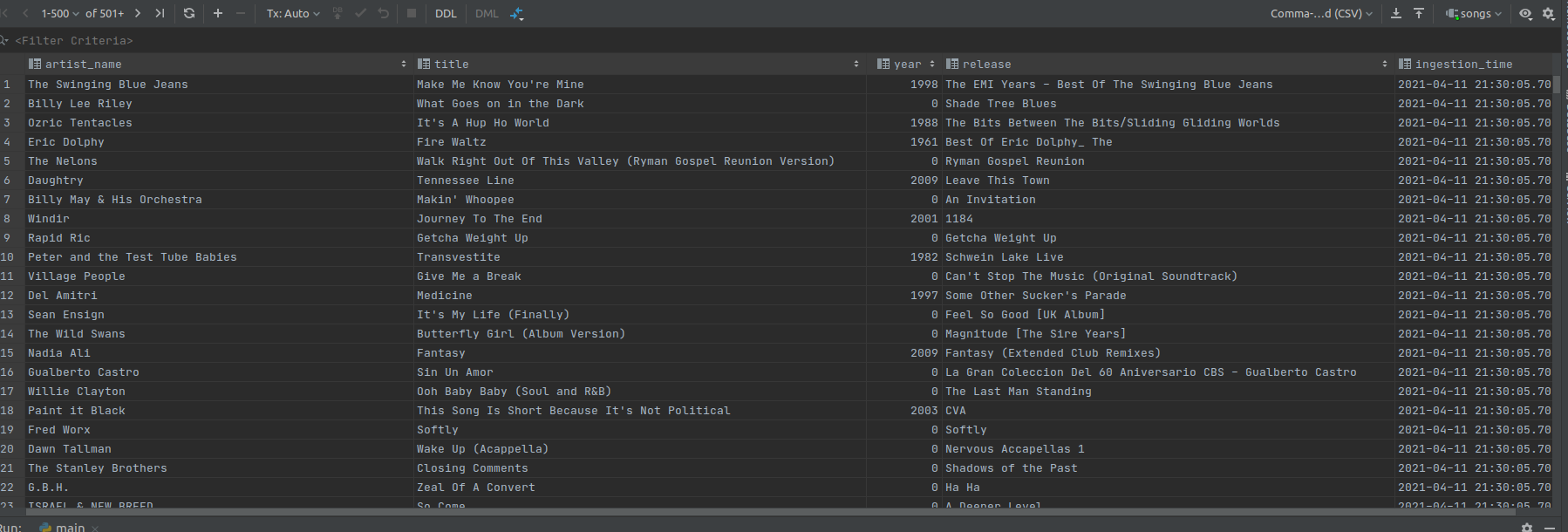Select artist cell 'Nadia Ali'
This screenshot has height=532, width=1568.
tap(218, 352)
